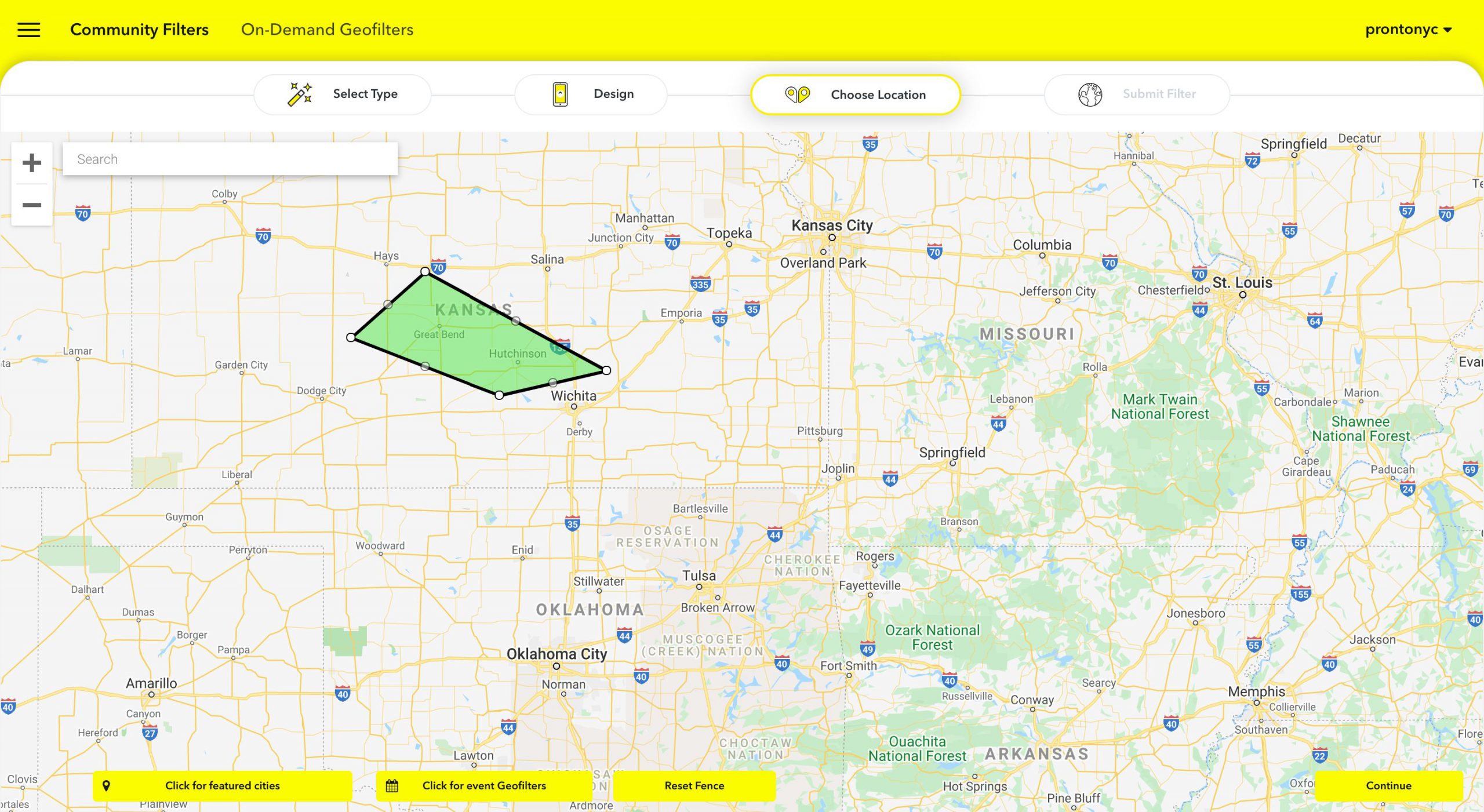
Task: Click the fence vertex near Wichita
Action: (606, 370)
